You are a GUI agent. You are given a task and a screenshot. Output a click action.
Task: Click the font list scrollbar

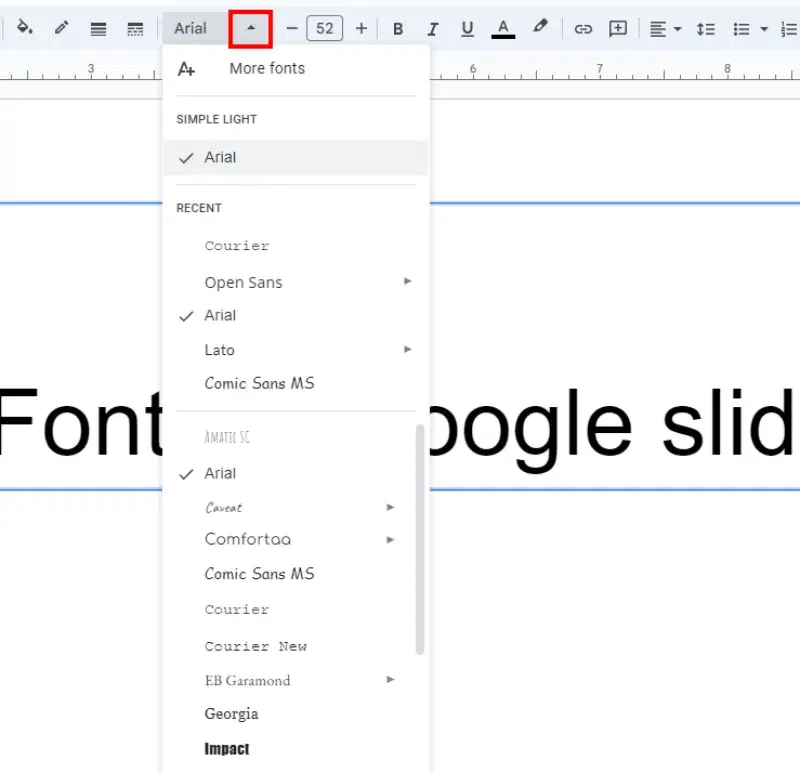[420, 539]
